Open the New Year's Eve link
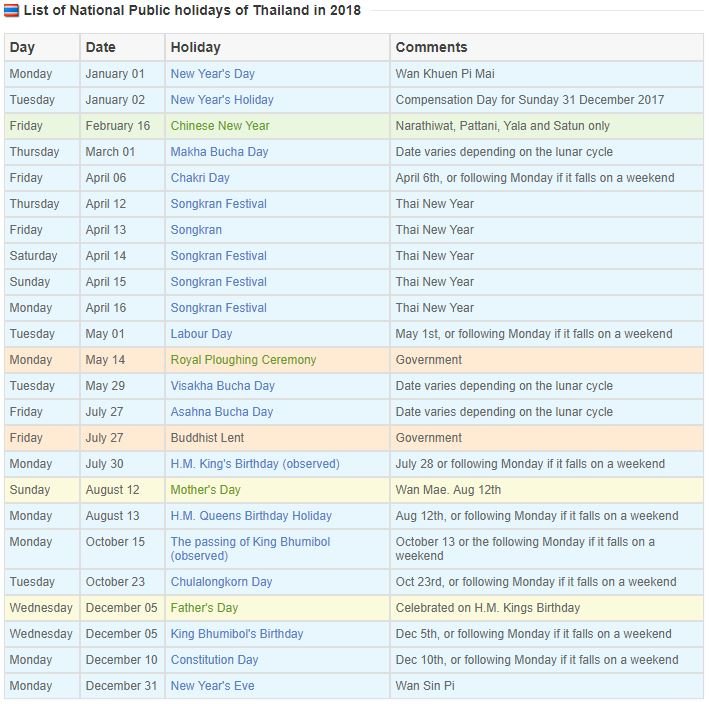Viewport: 709px width, 704px height. [209, 686]
